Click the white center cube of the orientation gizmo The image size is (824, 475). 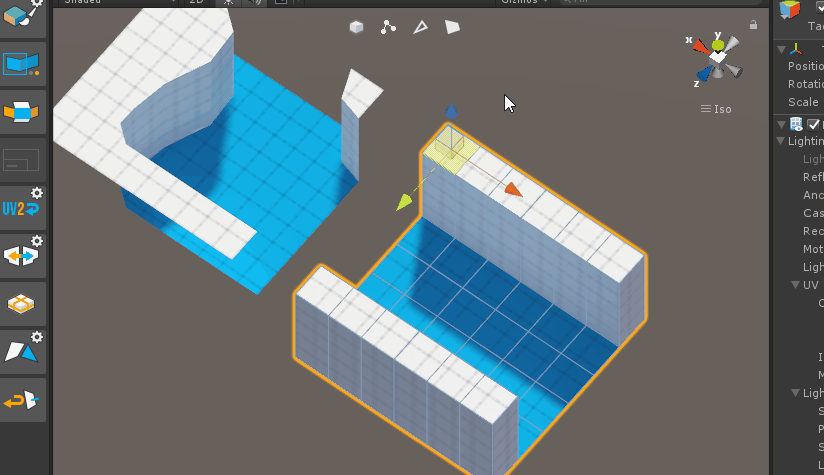[718, 57]
